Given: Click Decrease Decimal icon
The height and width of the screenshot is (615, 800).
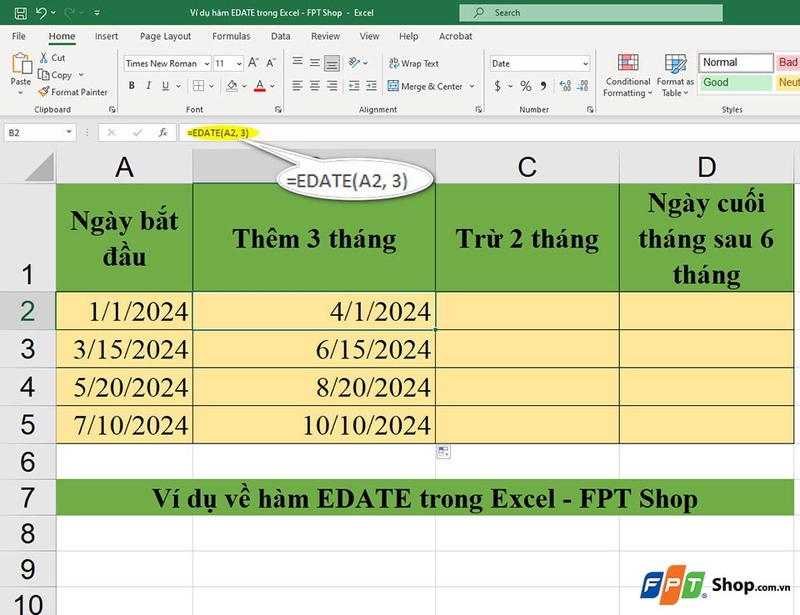Looking at the screenshot, I should (x=583, y=86).
